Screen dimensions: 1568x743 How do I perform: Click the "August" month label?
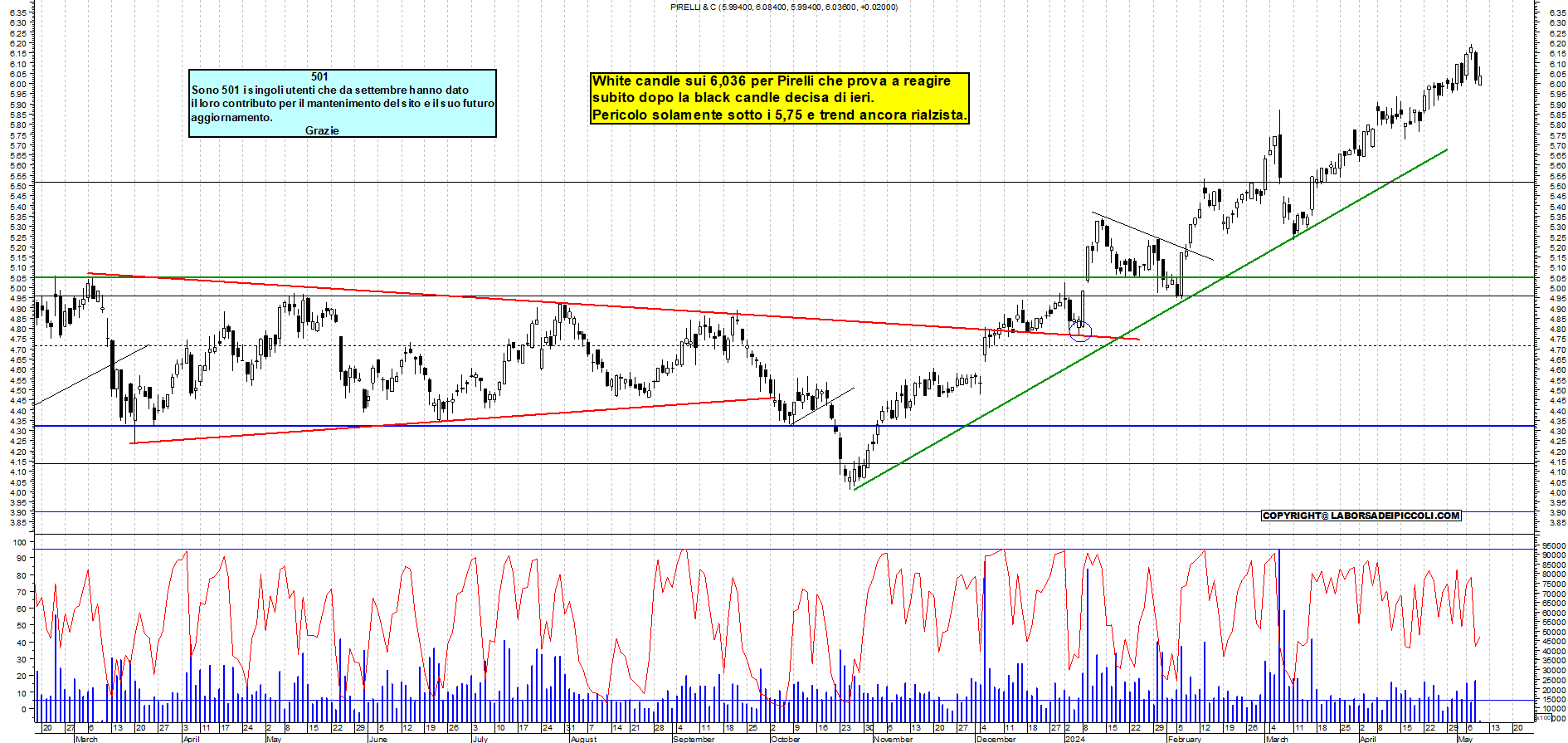coord(583,739)
